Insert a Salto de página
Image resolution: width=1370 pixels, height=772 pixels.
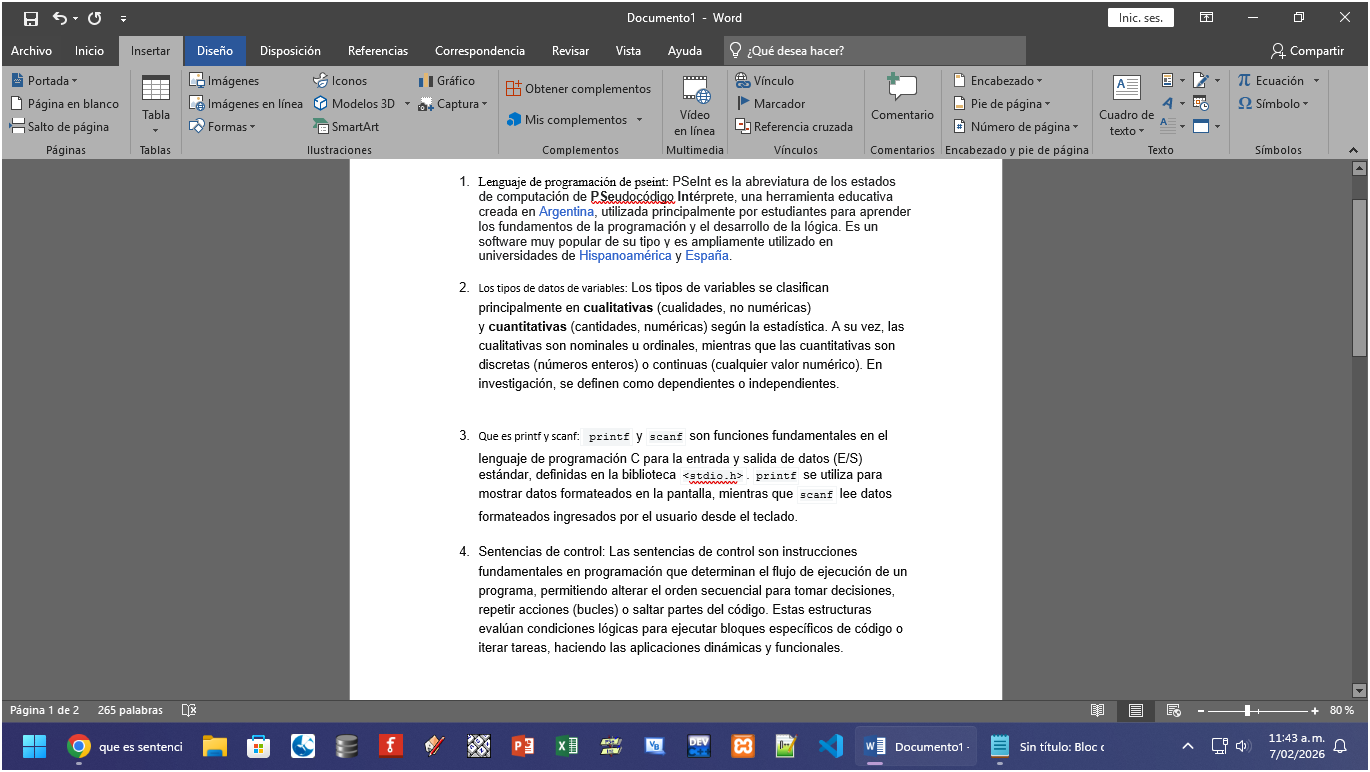[59, 127]
